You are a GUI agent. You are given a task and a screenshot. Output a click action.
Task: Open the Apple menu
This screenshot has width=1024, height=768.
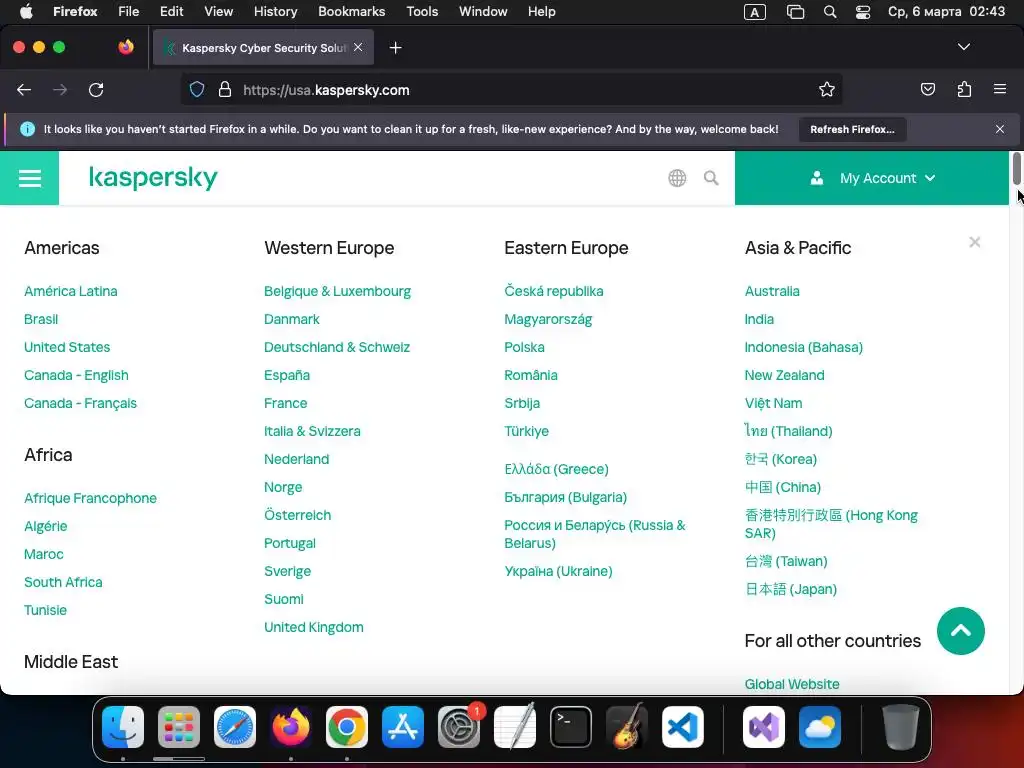click(x=26, y=11)
